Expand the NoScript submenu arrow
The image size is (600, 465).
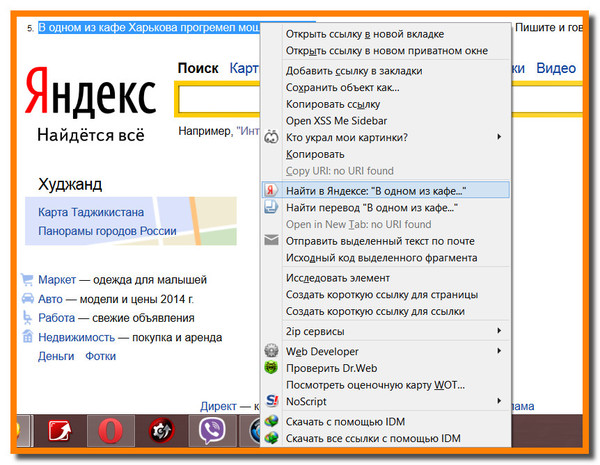[x=499, y=401]
